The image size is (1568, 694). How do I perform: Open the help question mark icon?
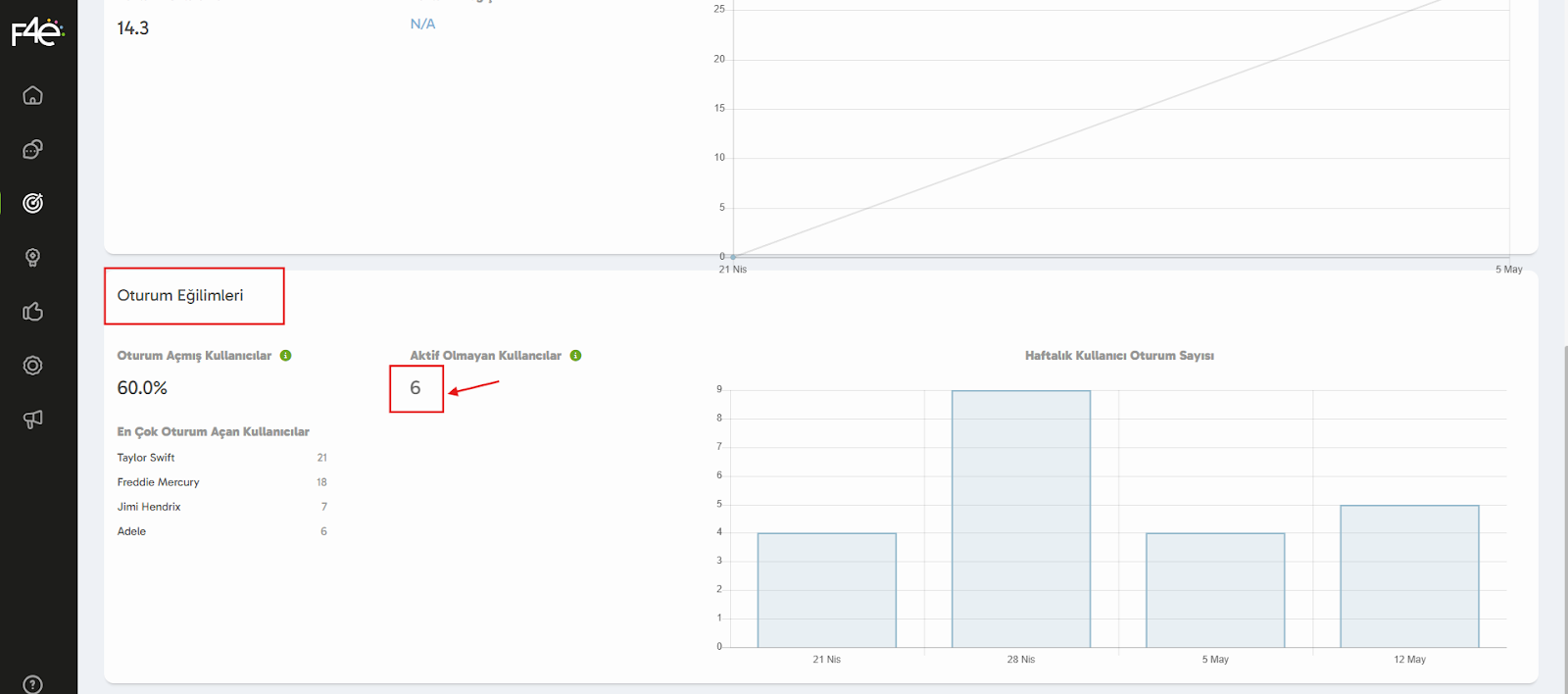(32, 683)
